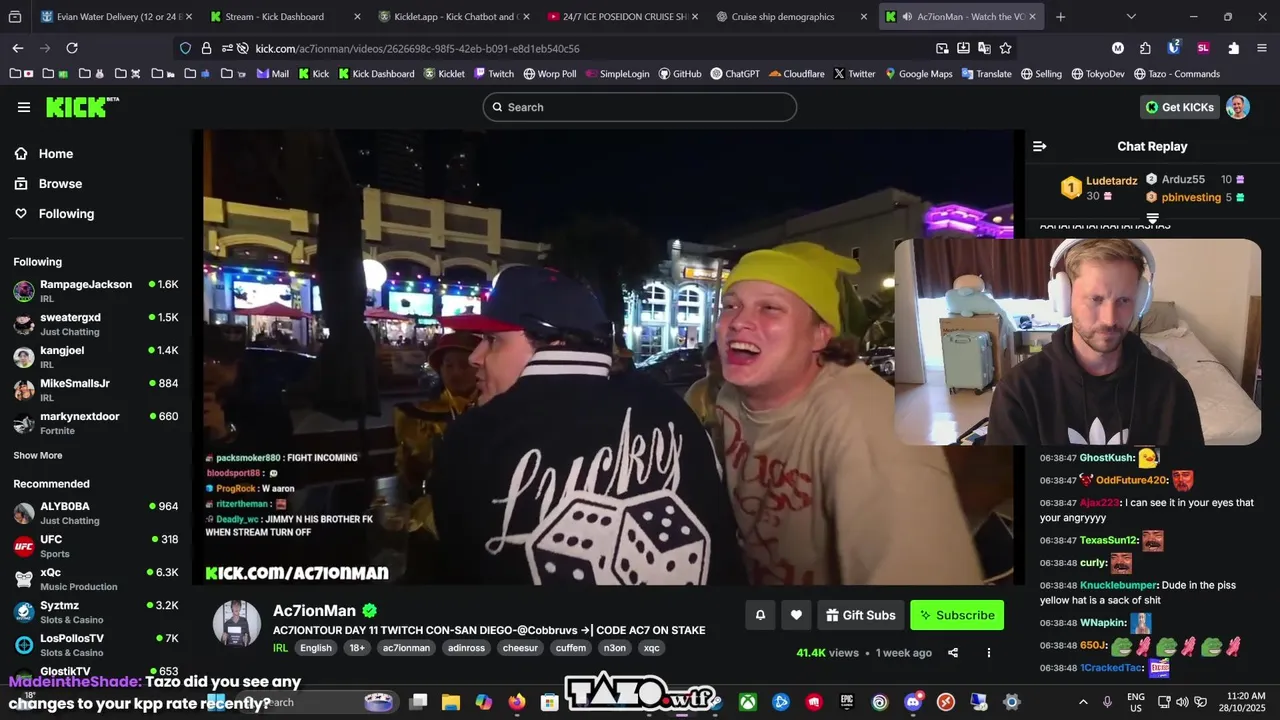Open Discord from the taskbar
This screenshot has height=720, width=1280.
coord(912,702)
